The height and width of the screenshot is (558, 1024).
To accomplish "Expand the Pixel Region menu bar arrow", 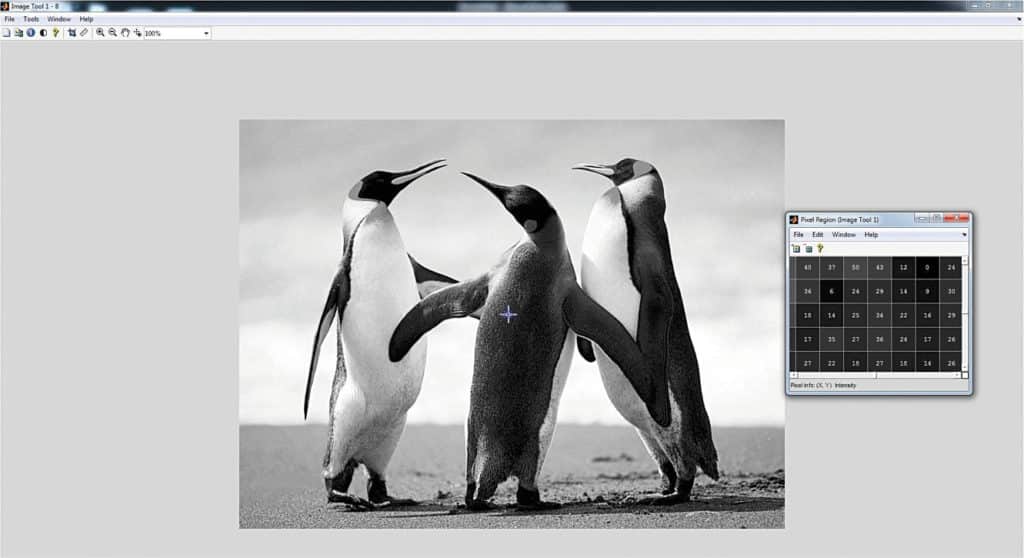I will tap(964, 235).
